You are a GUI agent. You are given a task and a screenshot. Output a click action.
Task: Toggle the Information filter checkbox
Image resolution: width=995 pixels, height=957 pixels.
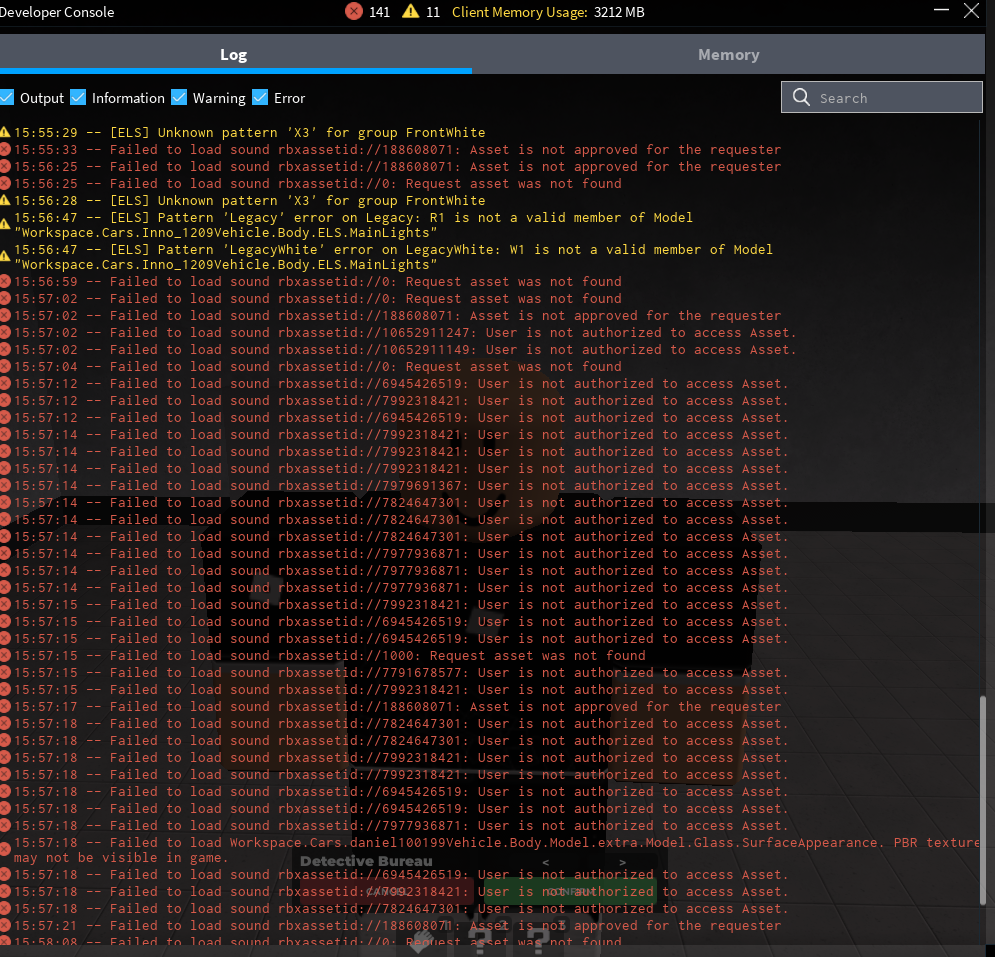[x=79, y=97]
